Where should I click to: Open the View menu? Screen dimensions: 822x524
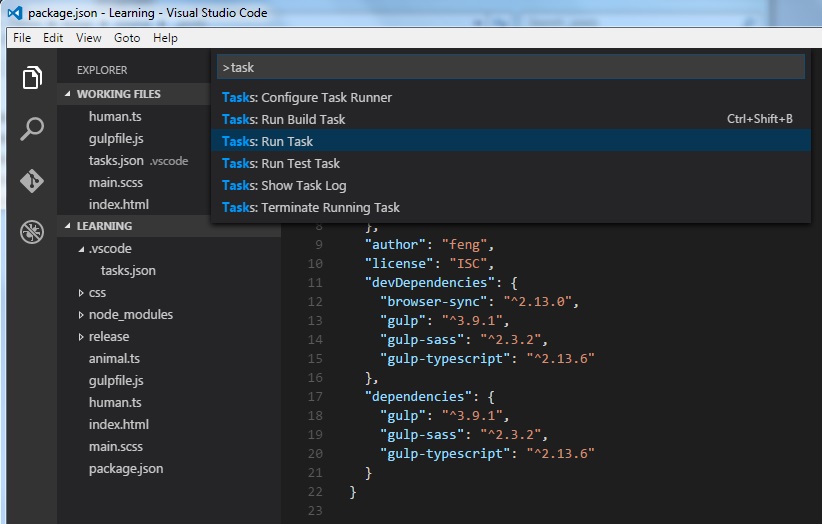click(x=89, y=38)
